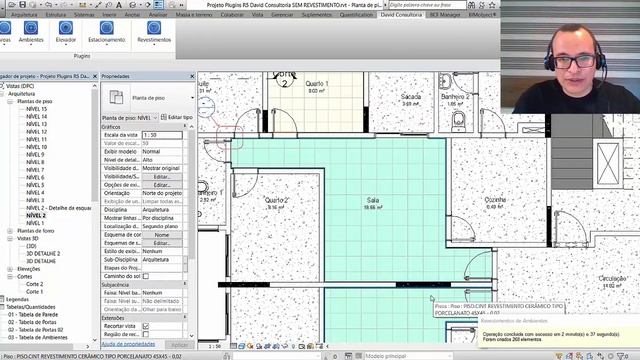Switch to the Quantification ribbon tab
Image resolution: width=640 pixels, height=360 pixels.
(356, 15)
